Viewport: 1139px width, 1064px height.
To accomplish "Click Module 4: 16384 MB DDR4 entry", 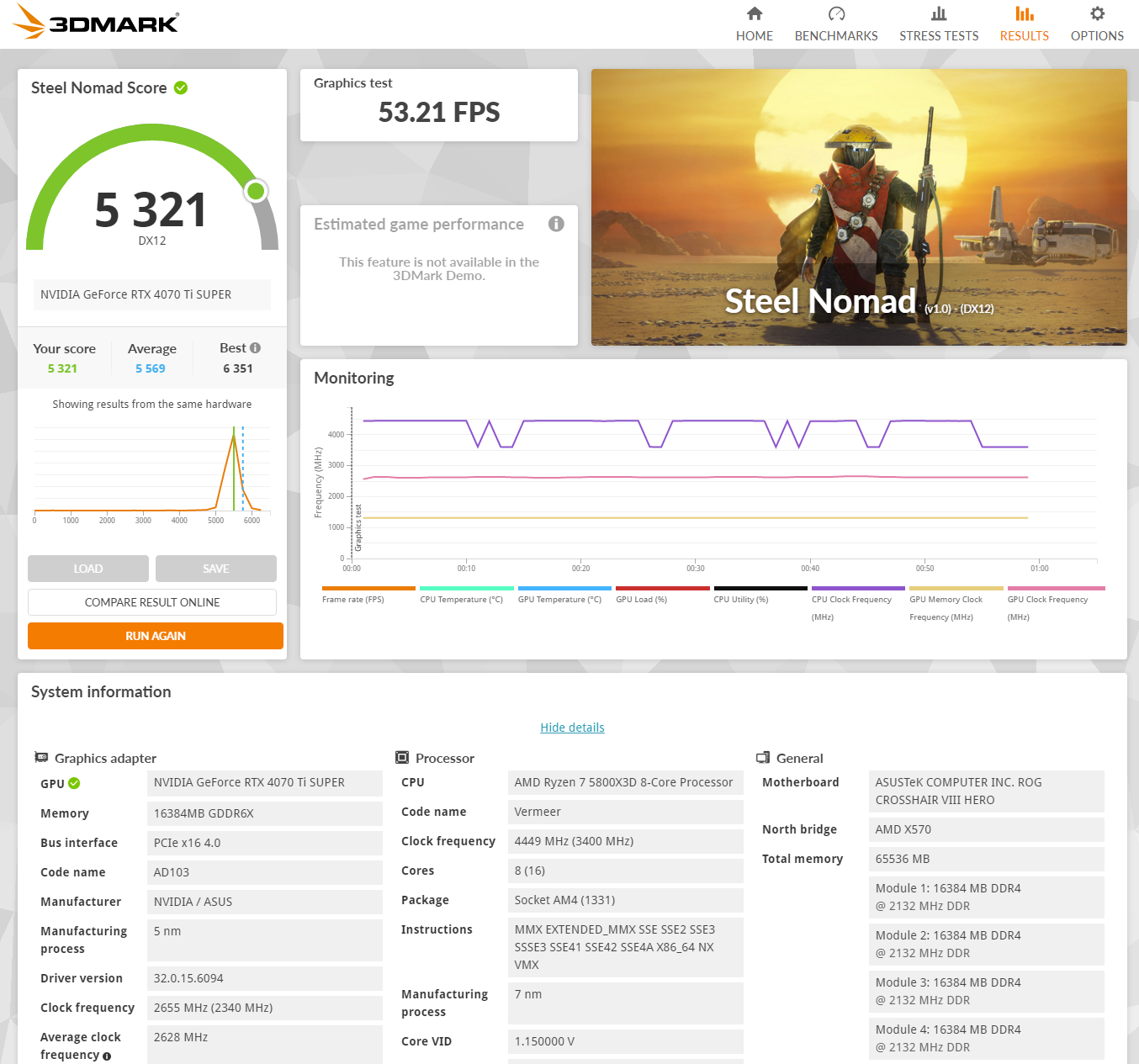I will [x=987, y=1039].
